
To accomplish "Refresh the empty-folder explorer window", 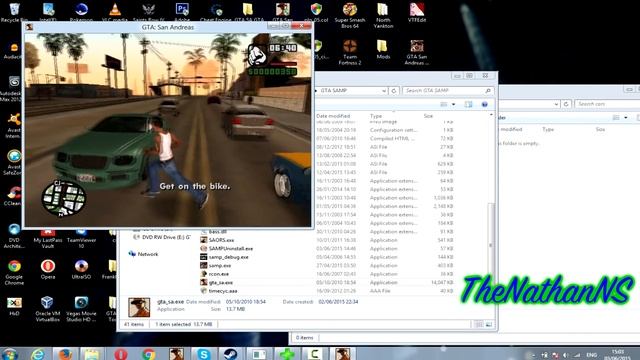I will [566, 104].
